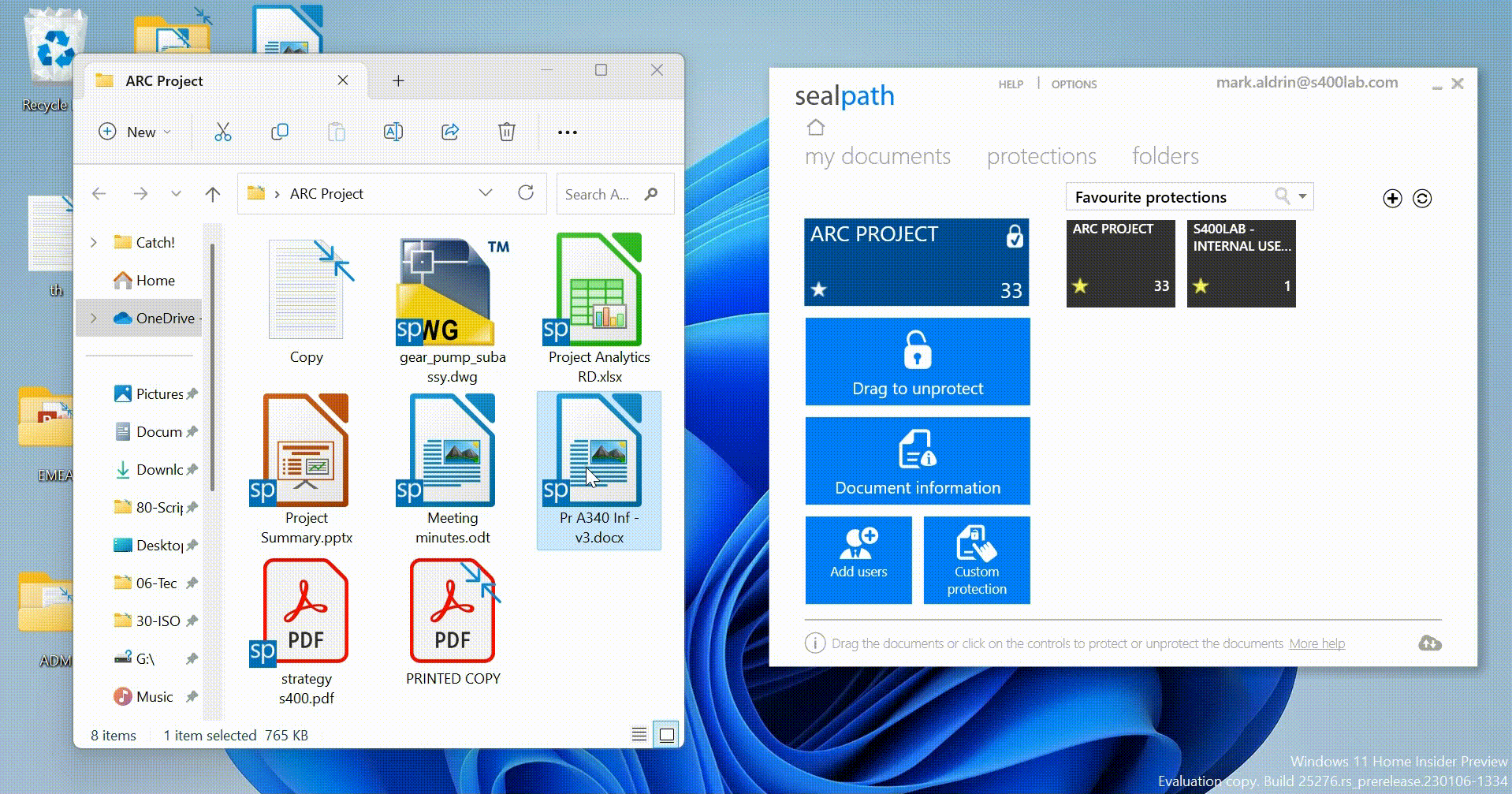Click the Cut scissors icon in File Explorer

coord(223,132)
